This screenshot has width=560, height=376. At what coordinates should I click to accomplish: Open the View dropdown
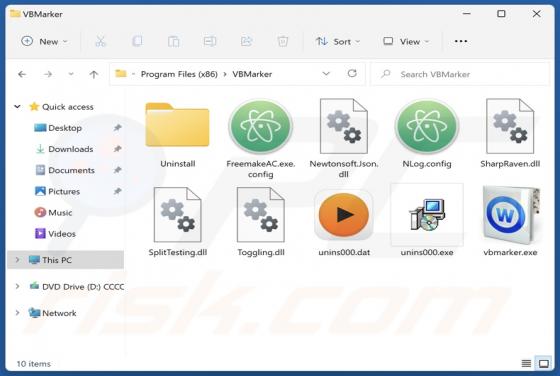coord(406,41)
